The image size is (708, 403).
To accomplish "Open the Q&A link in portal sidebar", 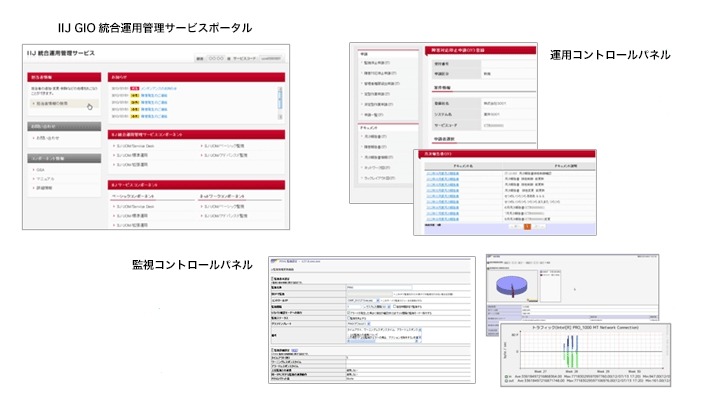I will click(40, 170).
